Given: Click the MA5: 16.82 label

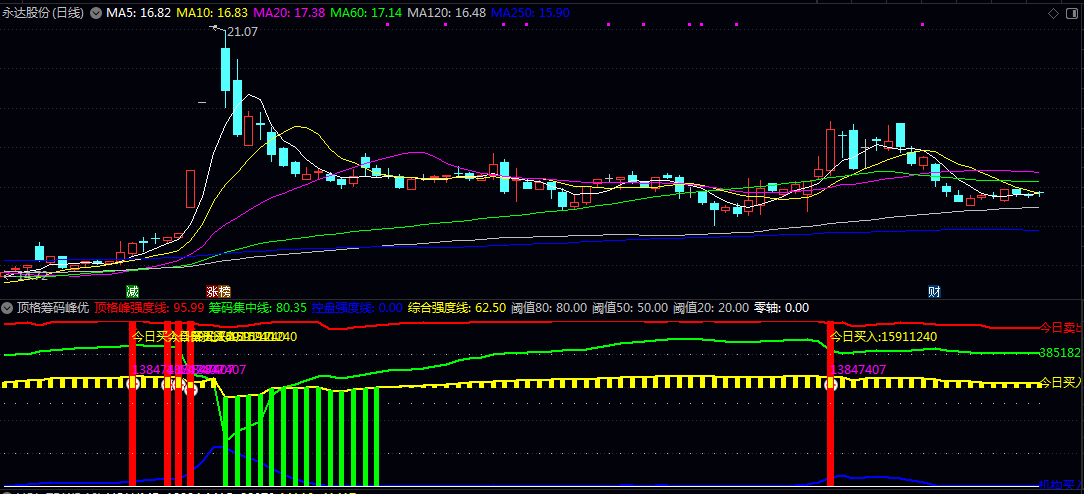Looking at the screenshot, I should click(138, 12).
